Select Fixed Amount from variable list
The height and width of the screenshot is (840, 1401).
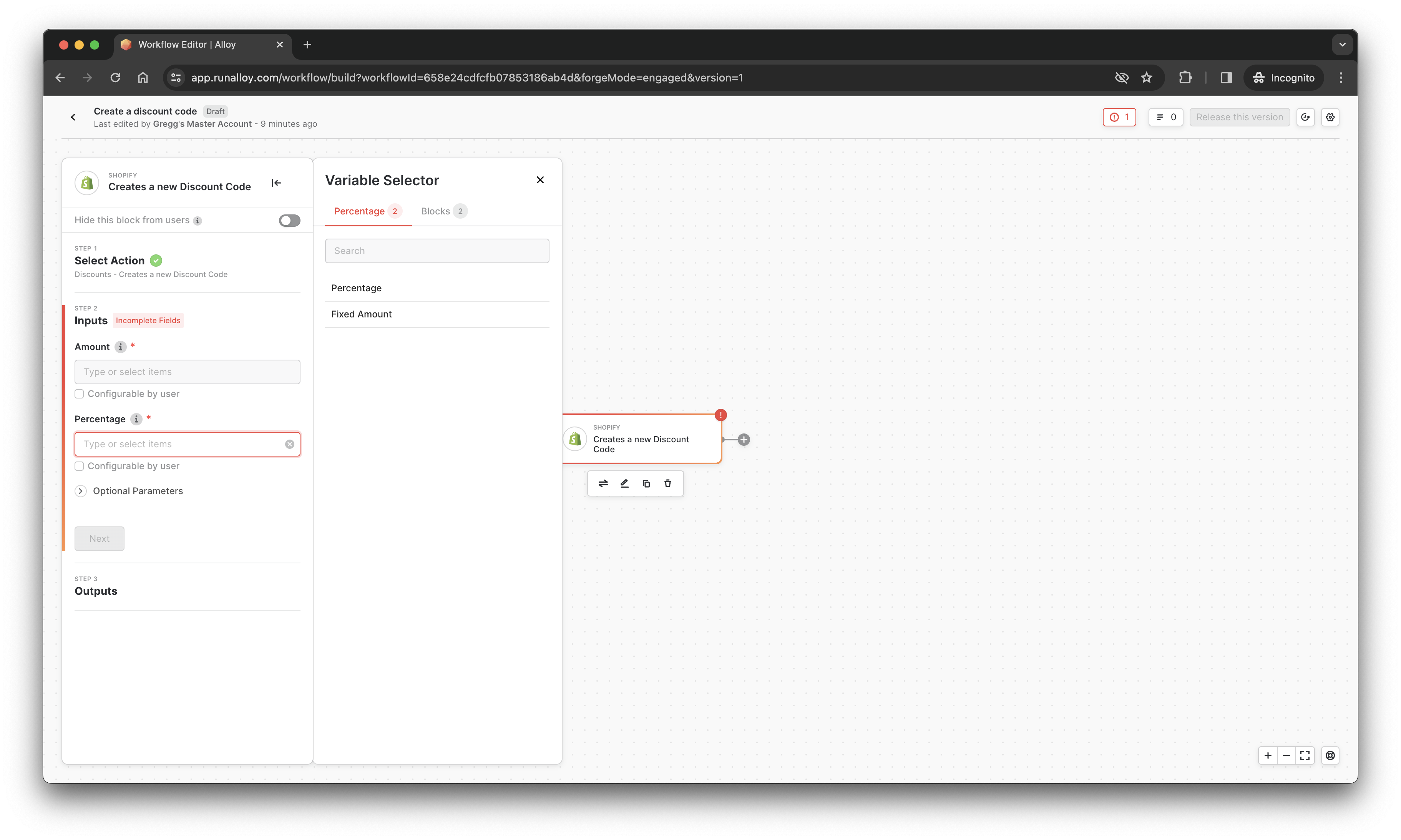437,314
